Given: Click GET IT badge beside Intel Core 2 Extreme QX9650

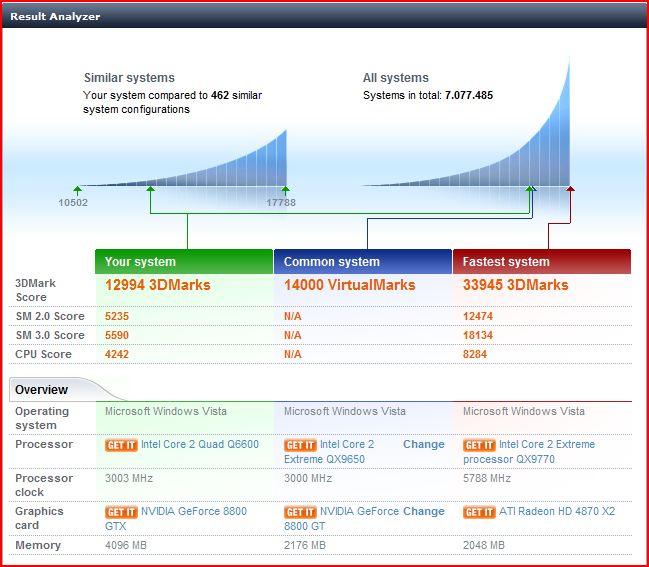Looking at the screenshot, I should (x=300, y=445).
